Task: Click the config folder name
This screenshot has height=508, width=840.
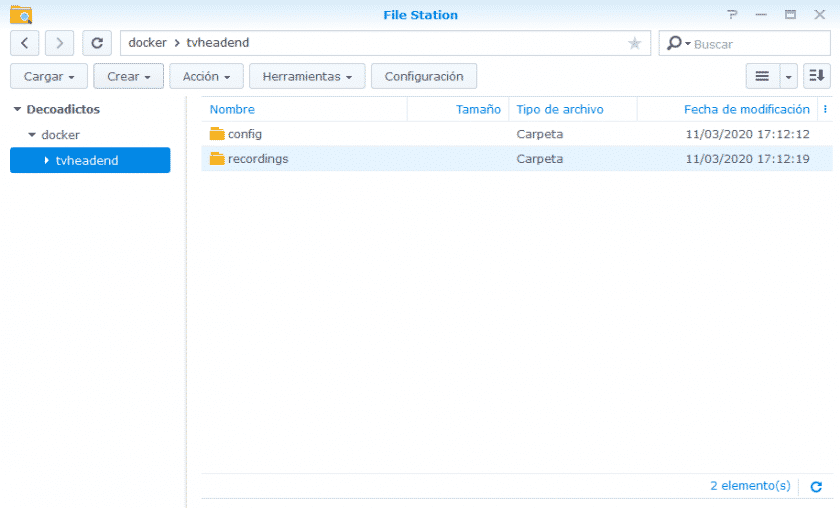Action: point(245,134)
